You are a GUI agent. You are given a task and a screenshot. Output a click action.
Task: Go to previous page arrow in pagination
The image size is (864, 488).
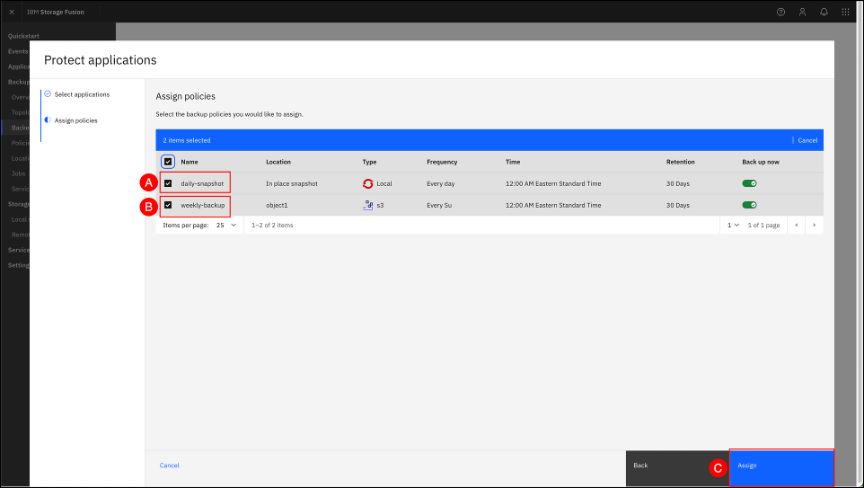tap(796, 225)
